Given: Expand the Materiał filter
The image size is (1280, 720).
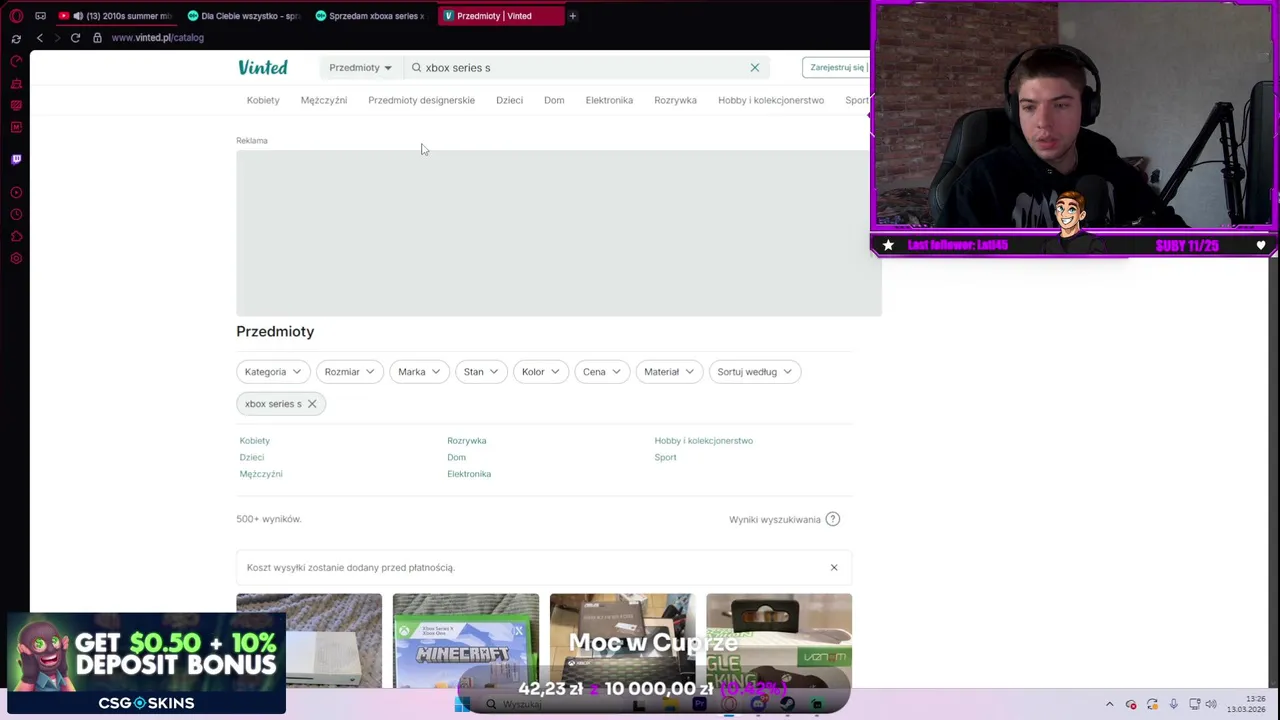Looking at the screenshot, I should pos(669,372).
